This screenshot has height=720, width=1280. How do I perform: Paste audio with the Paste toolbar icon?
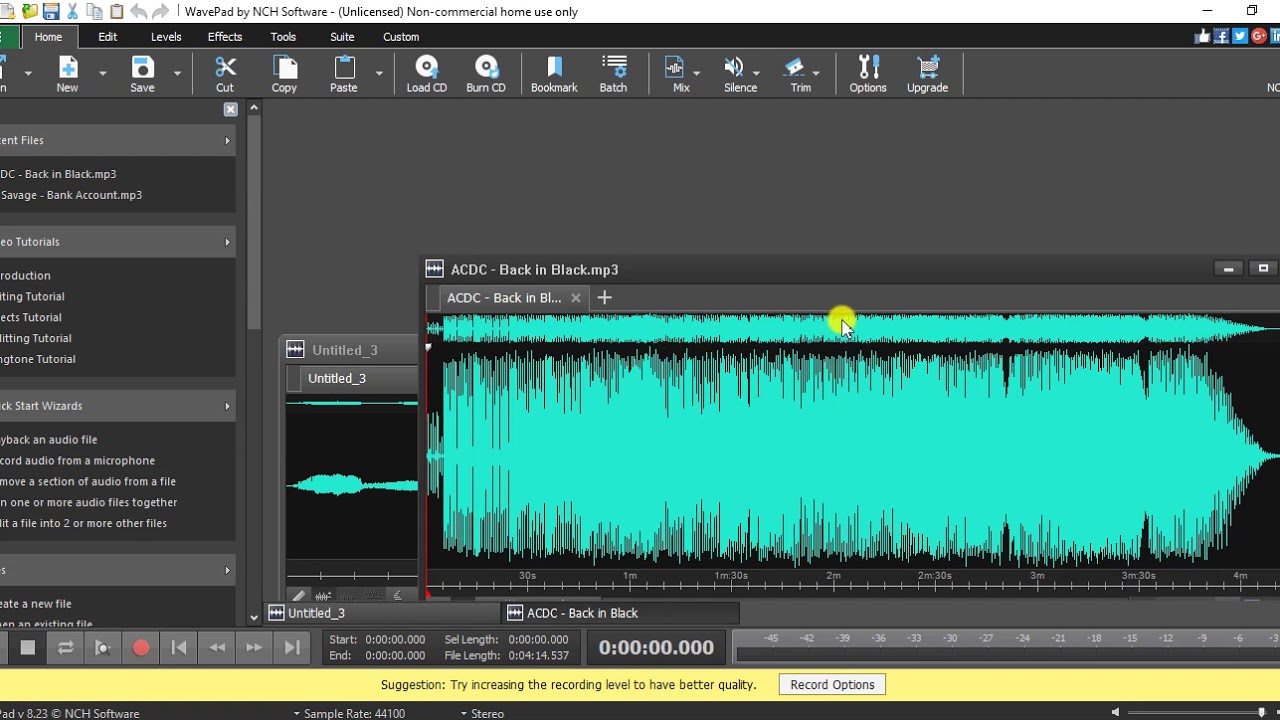tap(344, 74)
